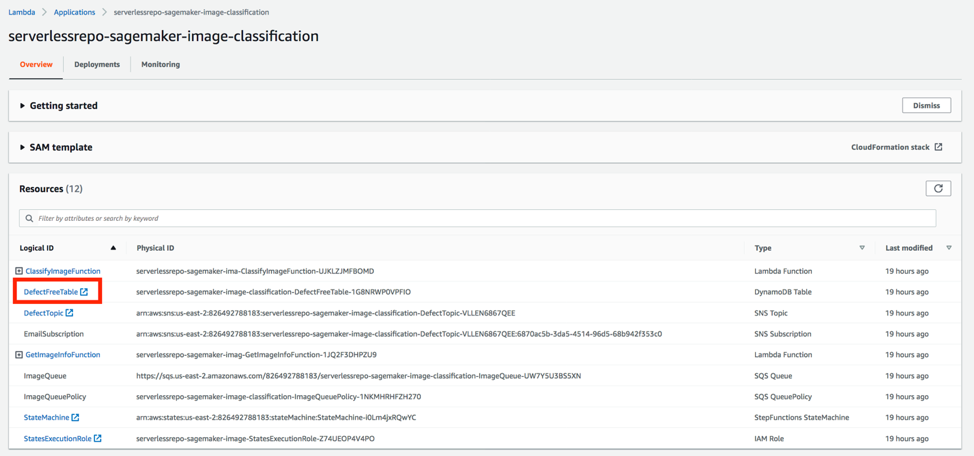Select the ImageQueuePolicy logical ID text

tap(55, 396)
